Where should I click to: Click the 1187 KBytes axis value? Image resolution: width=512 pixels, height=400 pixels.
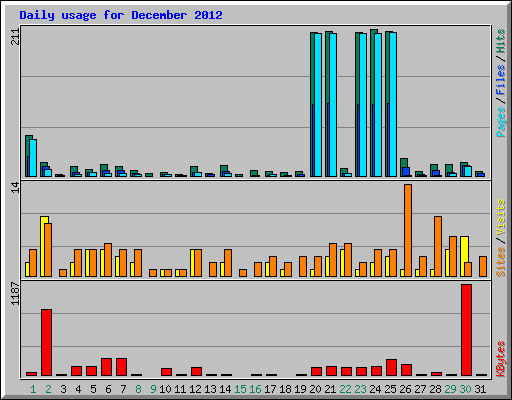(x=15, y=294)
